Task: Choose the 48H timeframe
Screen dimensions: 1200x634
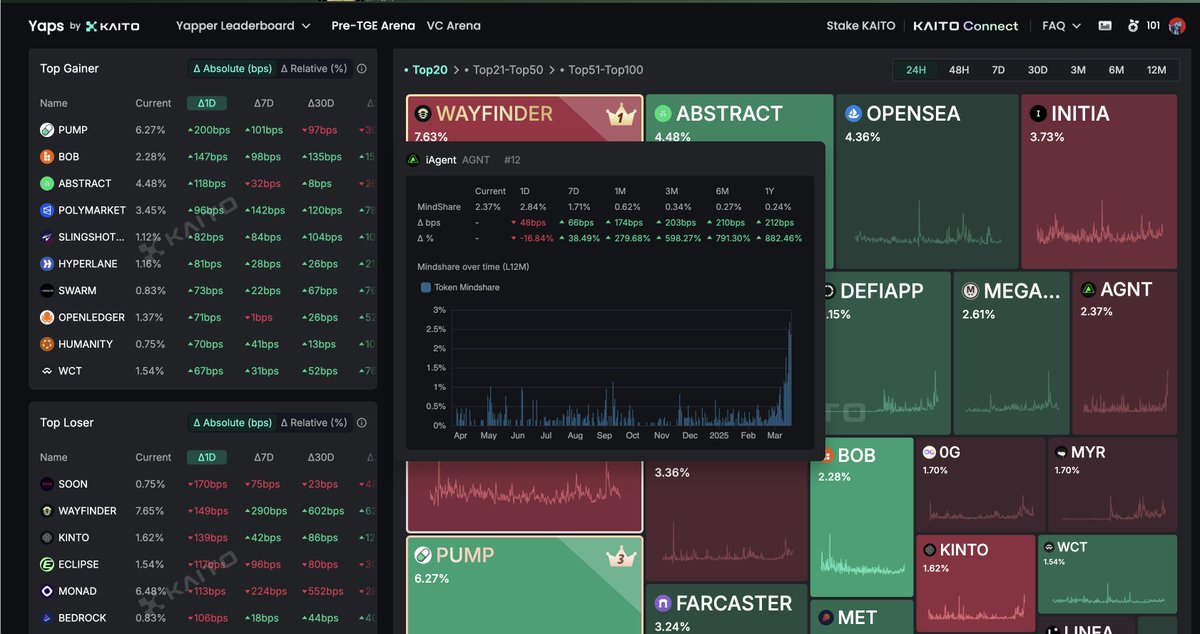Action: pyautogui.click(x=959, y=70)
